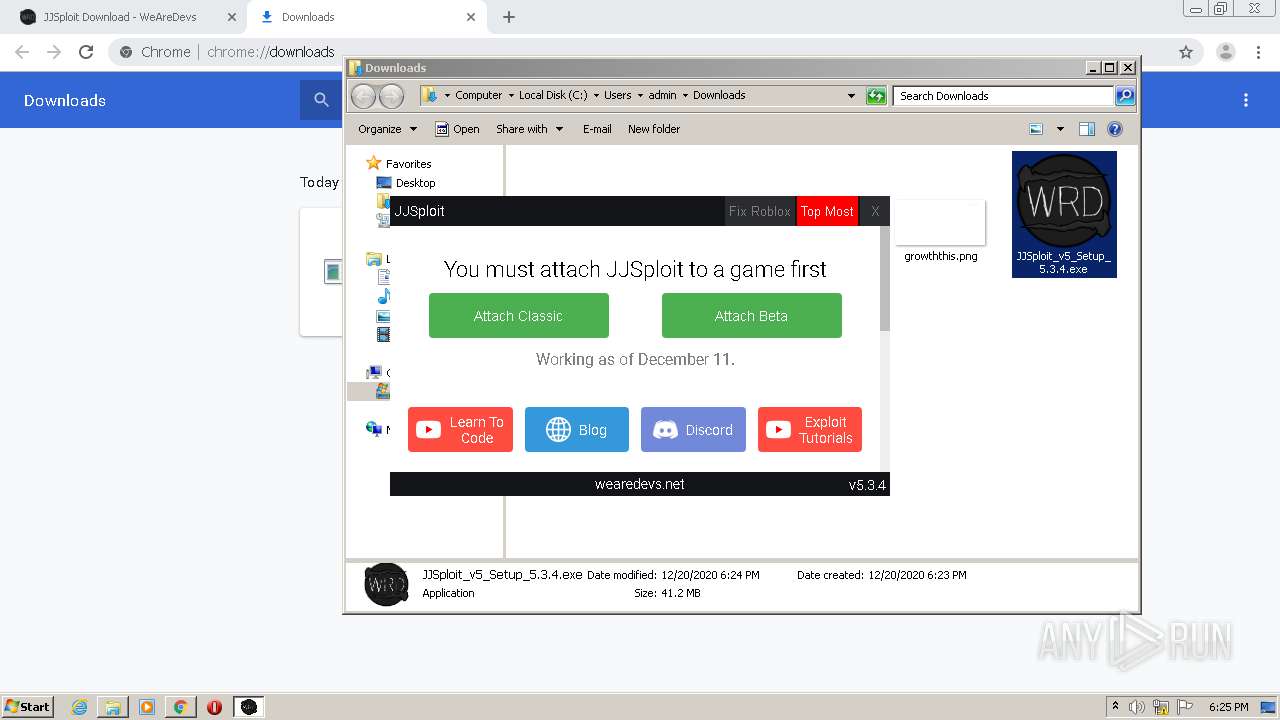Click the Explorer forward arrow button

[x=392, y=96]
